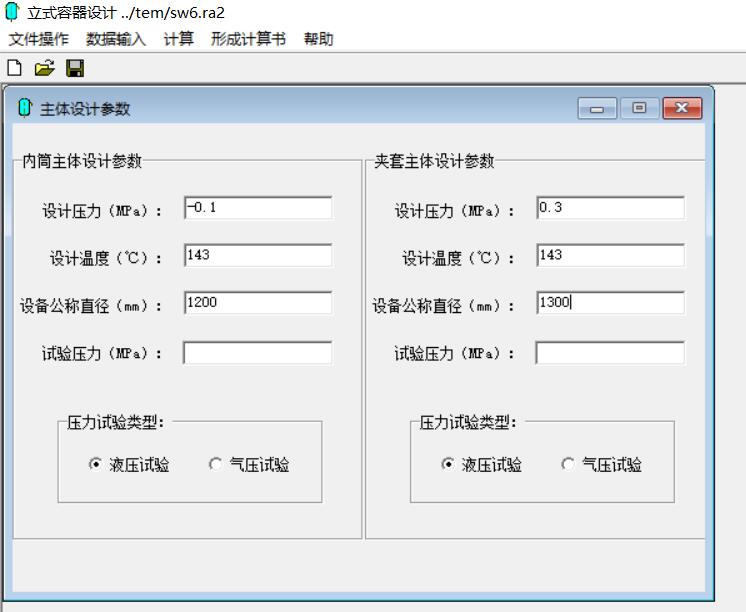746x612 pixels.
Task: Click the Open folder toolbar icon
Action: [44, 68]
